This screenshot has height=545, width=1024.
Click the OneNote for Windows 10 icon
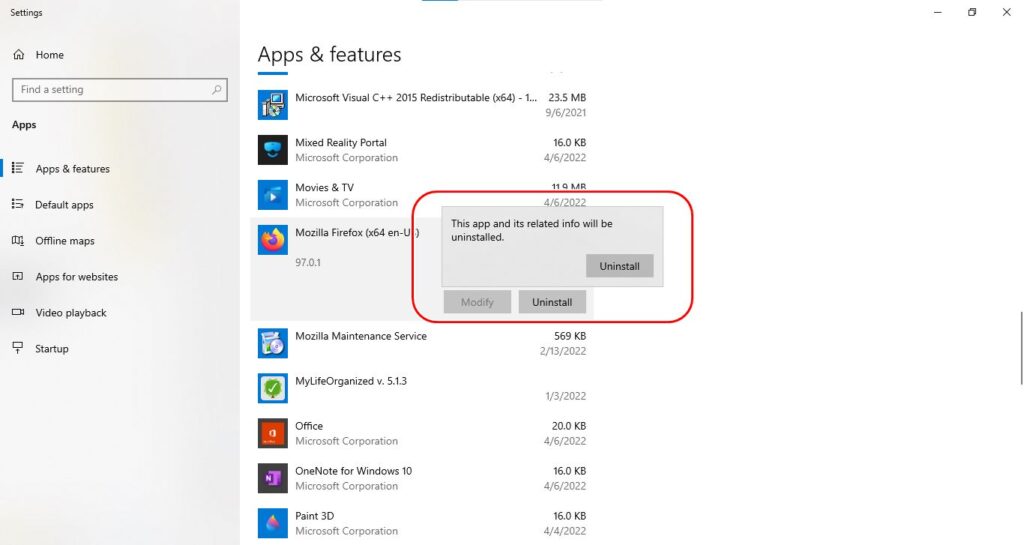(272, 478)
